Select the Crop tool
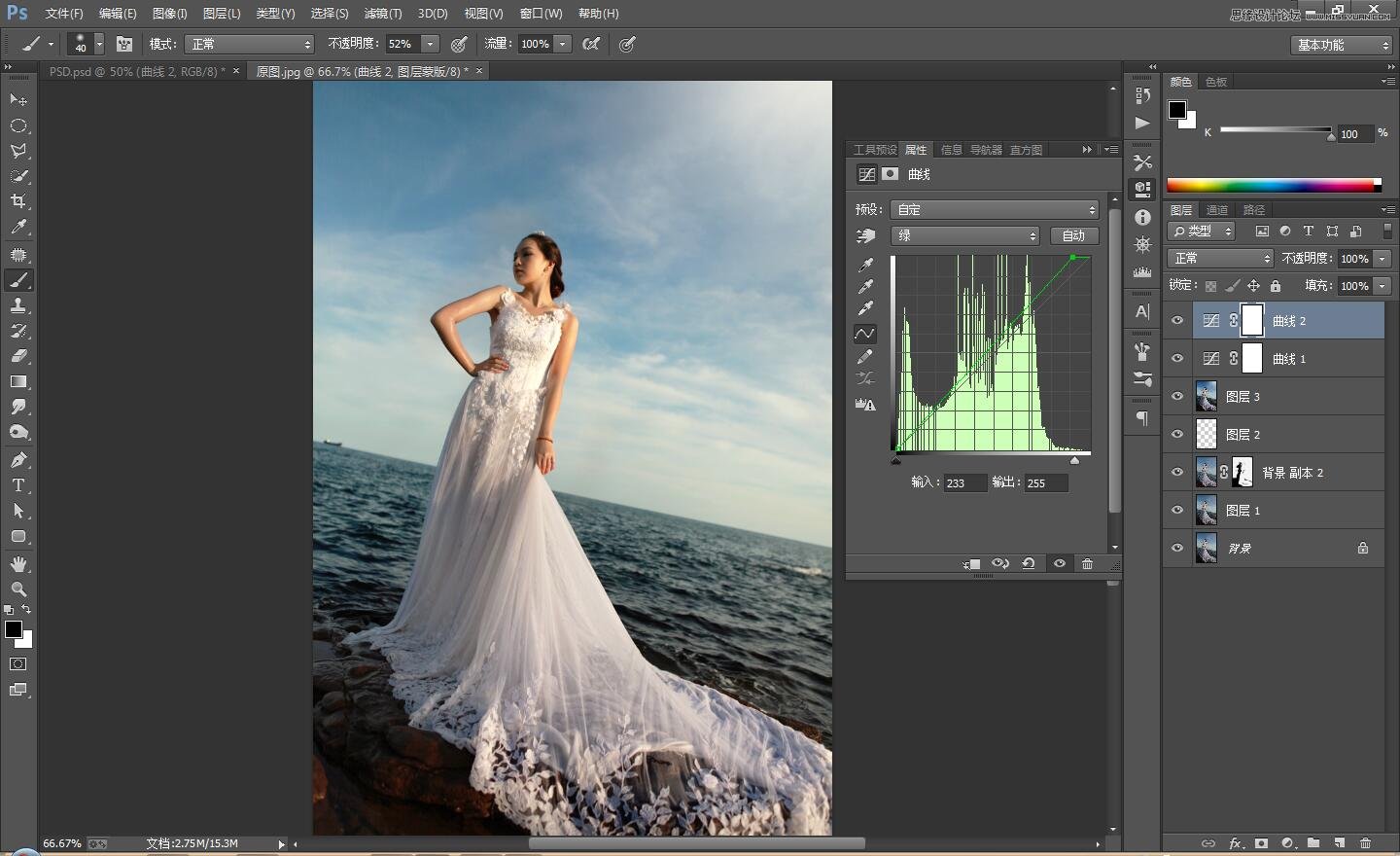The height and width of the screenshot is (856, 1400). click(18, 201)
